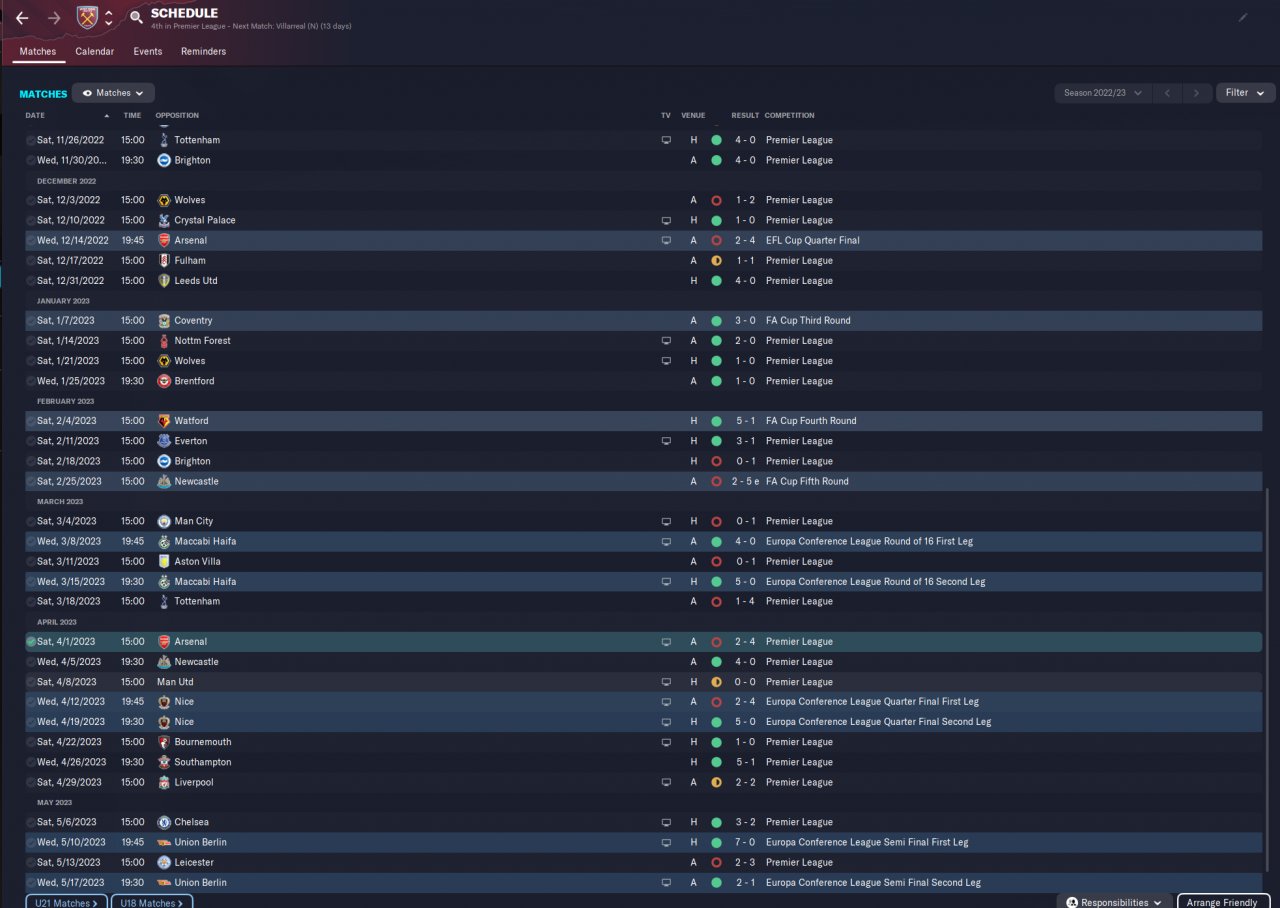
Task: Click 'Europa Conference League Round of 16 Second Leg'
Action: point(876,581)
